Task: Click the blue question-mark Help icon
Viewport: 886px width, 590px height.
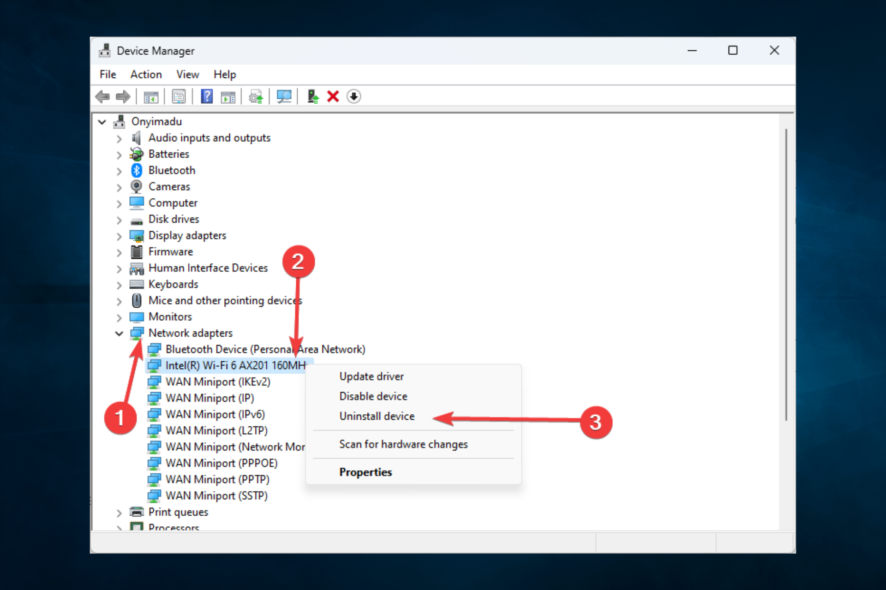Action: pyautogui.click(x=207, y=96)
